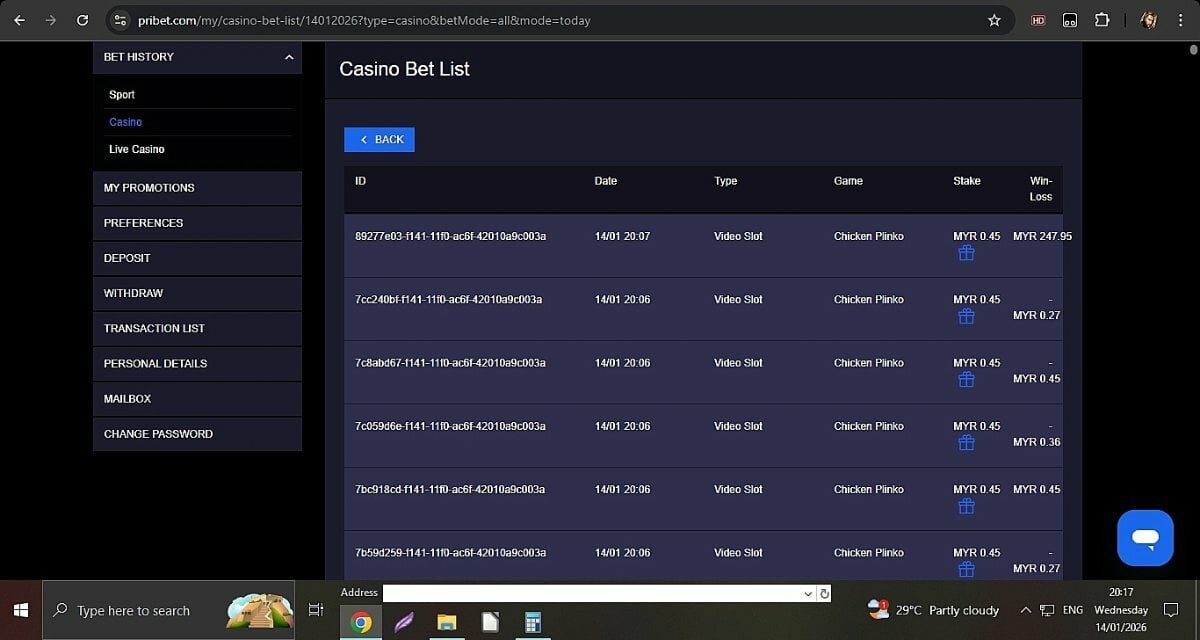Bookmark this page with the star icon

tap(994, 20)
